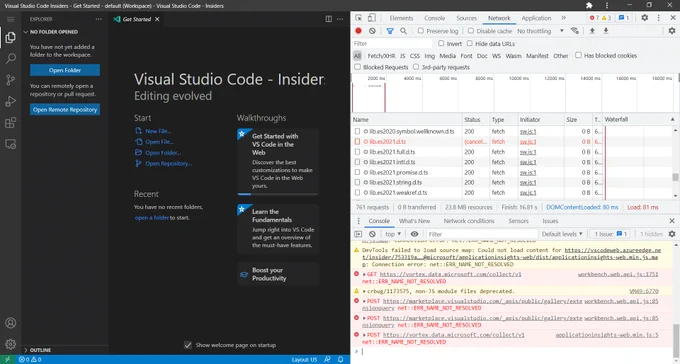Clear the console with the ban icon
Screen dimensions: 680x364
(372, 234)
